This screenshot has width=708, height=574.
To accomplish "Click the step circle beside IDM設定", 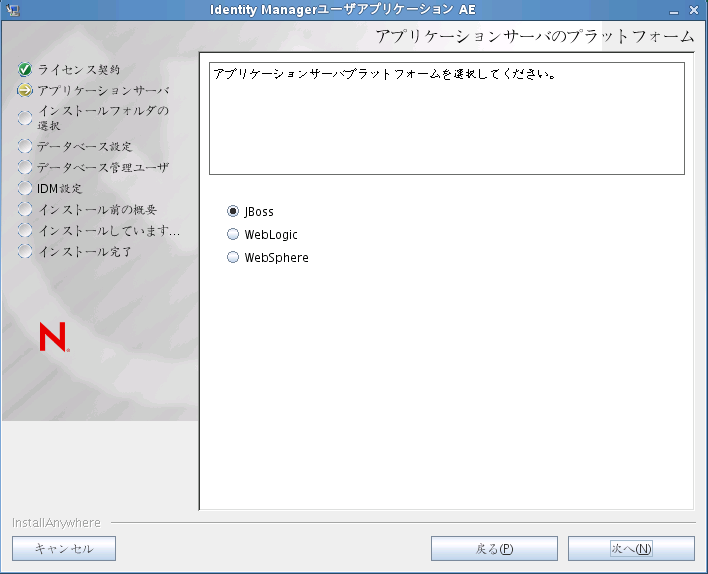I will pos(25,188).
